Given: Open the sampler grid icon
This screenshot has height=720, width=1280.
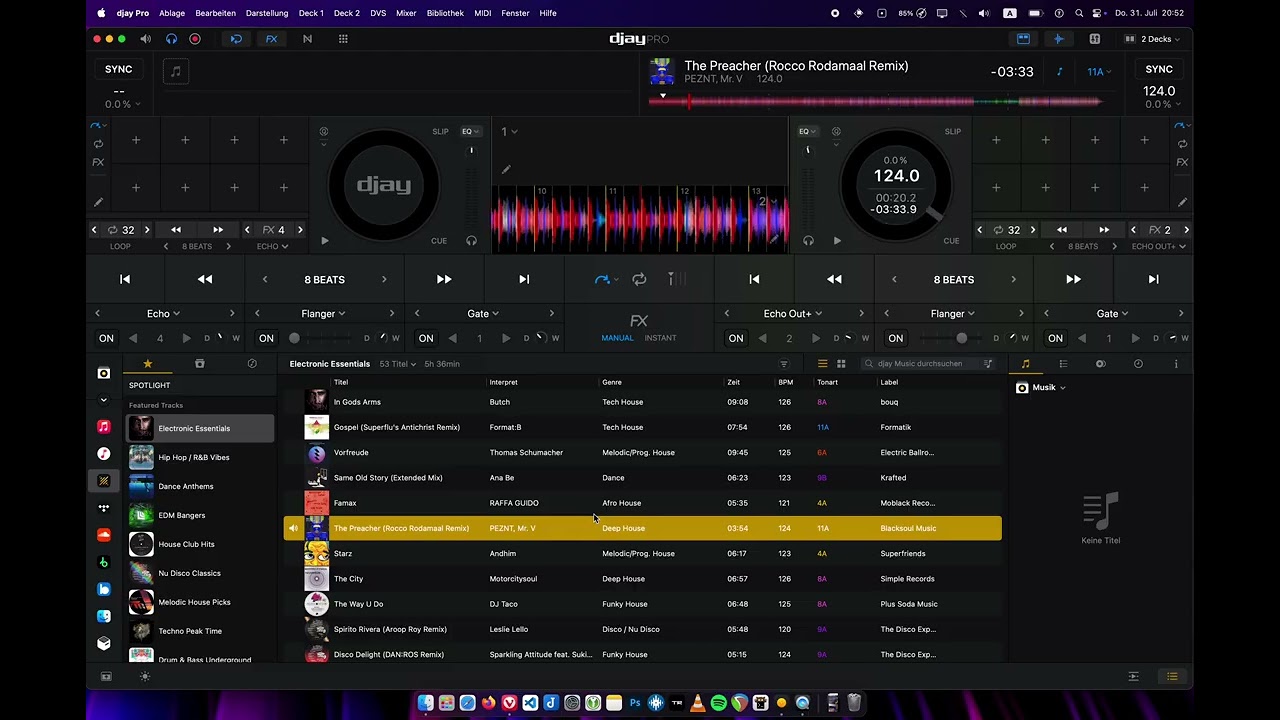Looking at the screenshot, I should tap(343, 39).
